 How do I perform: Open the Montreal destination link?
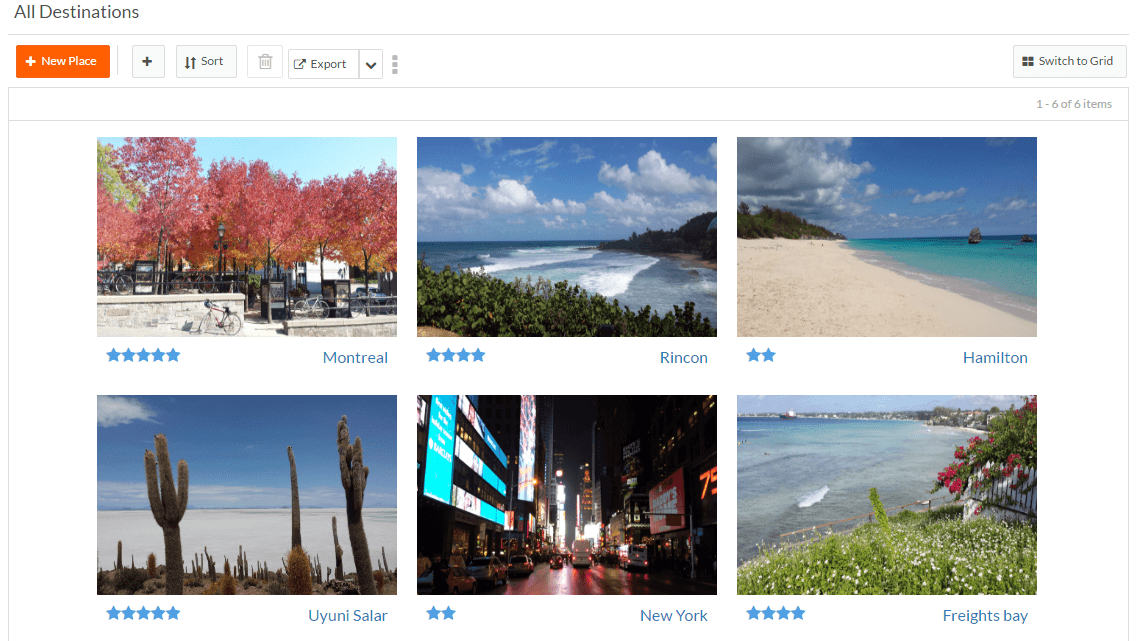pos(355,357)
